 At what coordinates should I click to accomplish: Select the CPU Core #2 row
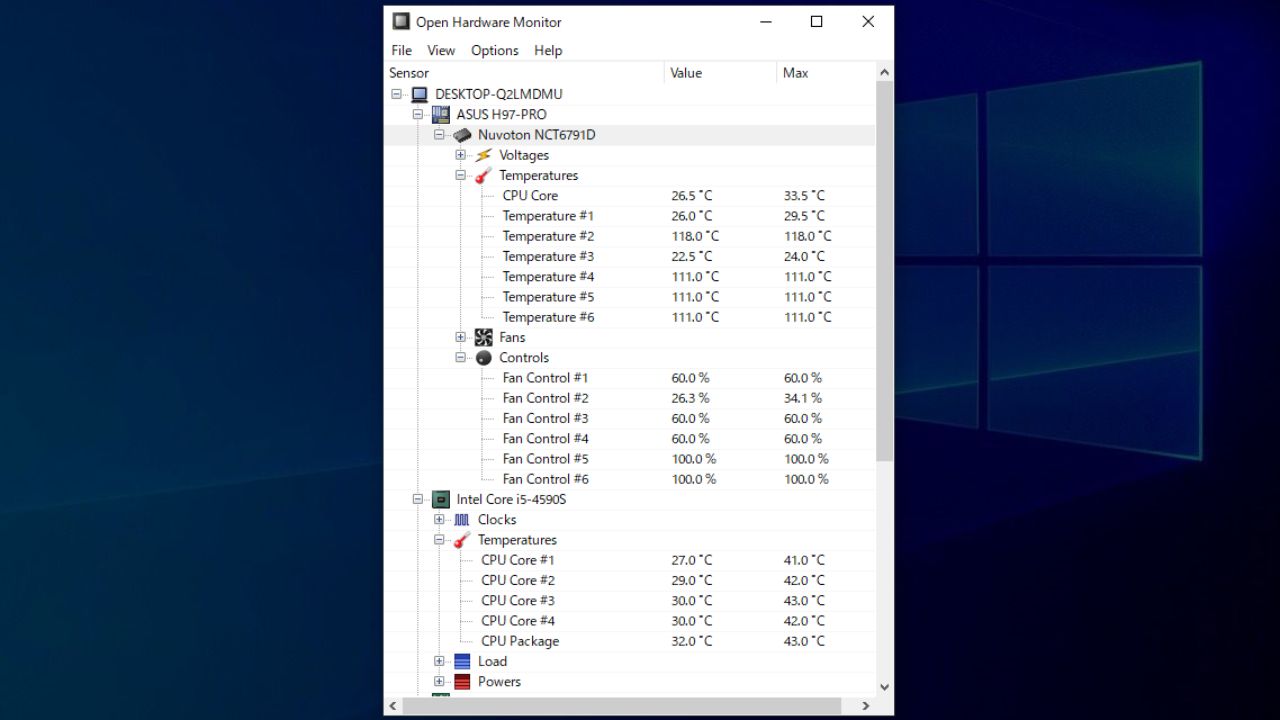pos(630,580)
